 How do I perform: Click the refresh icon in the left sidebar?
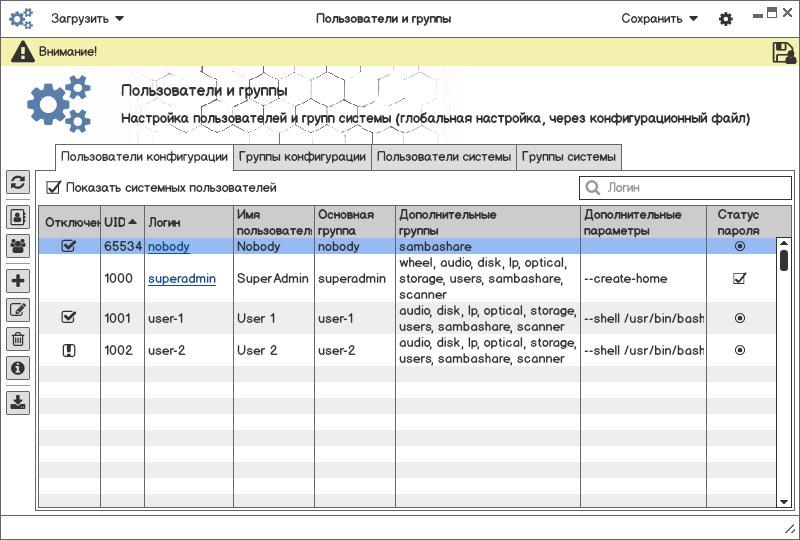click(x=18, y=182)
